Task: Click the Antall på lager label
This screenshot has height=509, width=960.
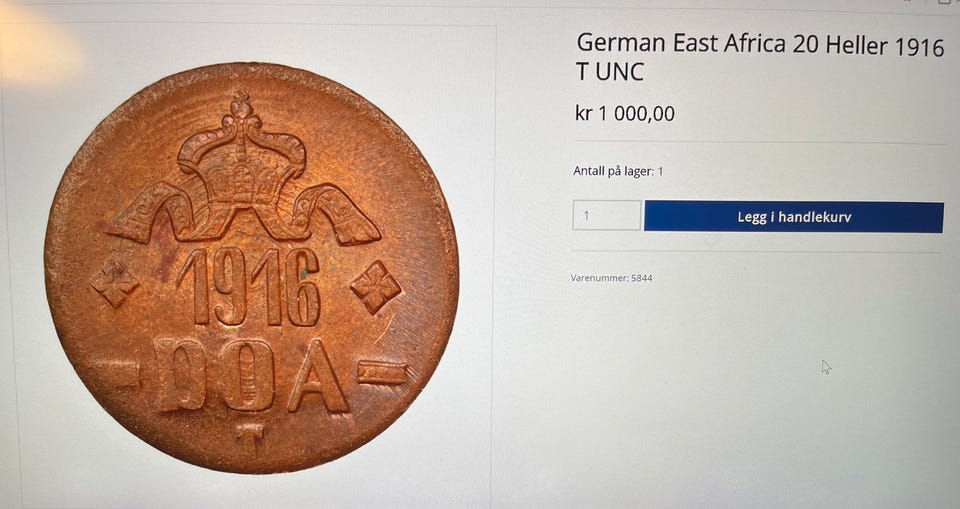Action: (613, 171)
